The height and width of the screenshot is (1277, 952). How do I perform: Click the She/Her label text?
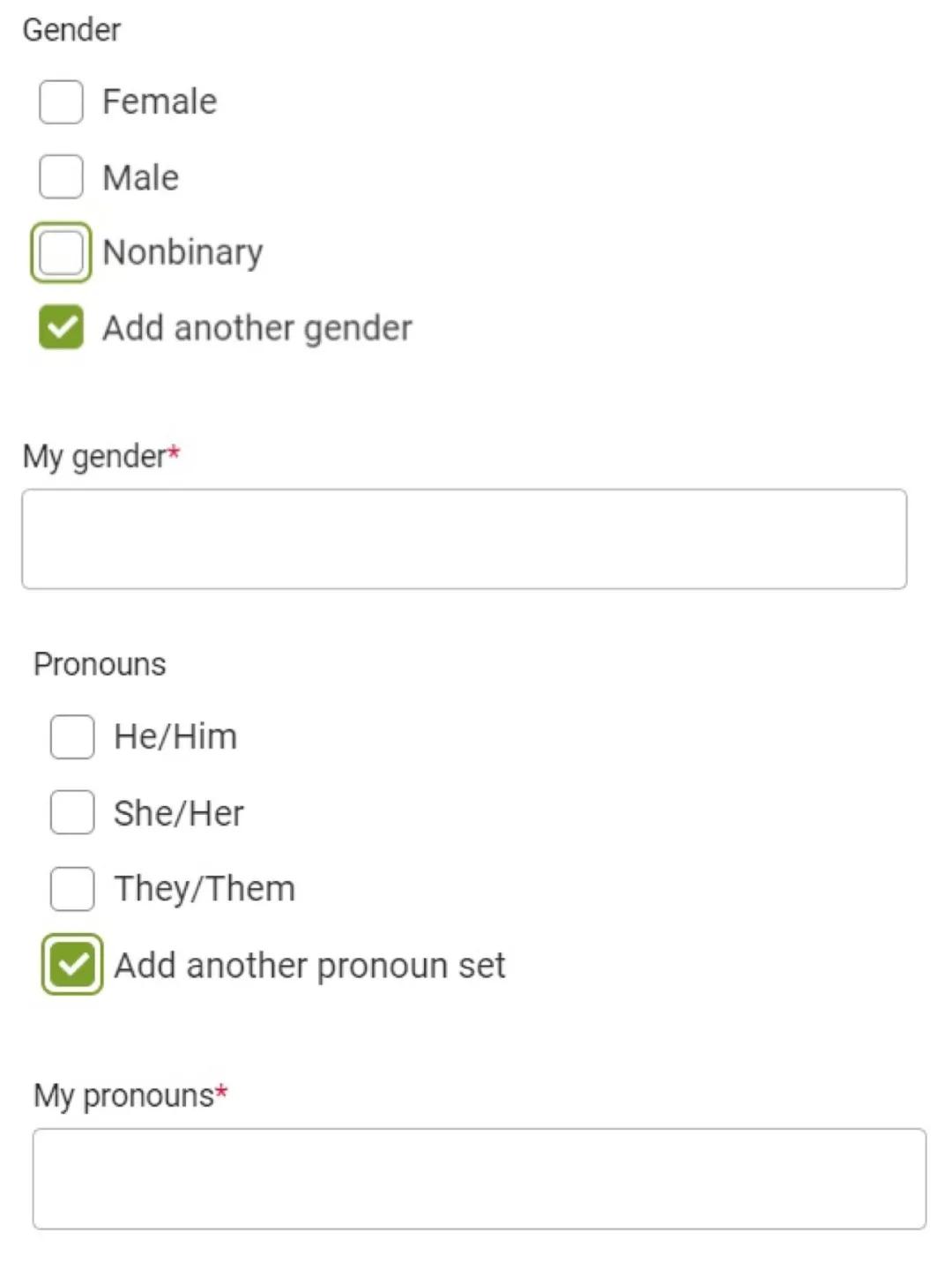(x=179, y=813)
